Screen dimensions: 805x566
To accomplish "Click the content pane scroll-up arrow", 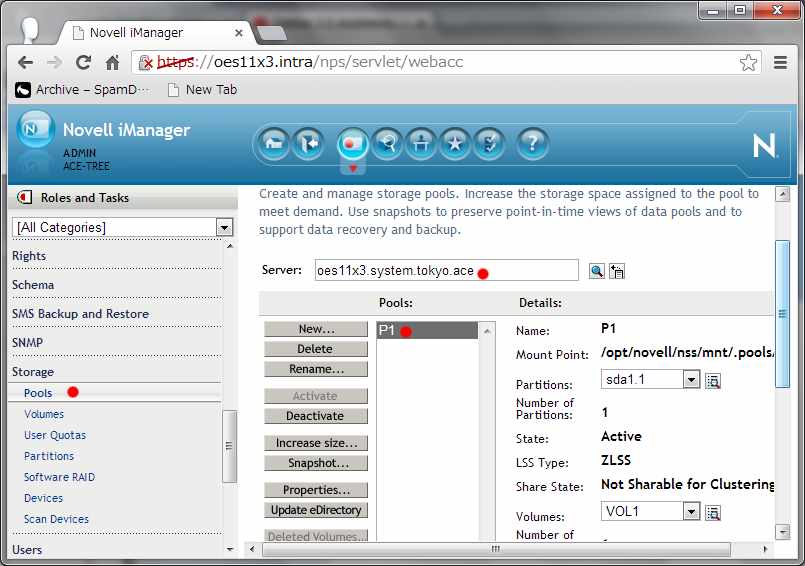I will click(782, 194).
